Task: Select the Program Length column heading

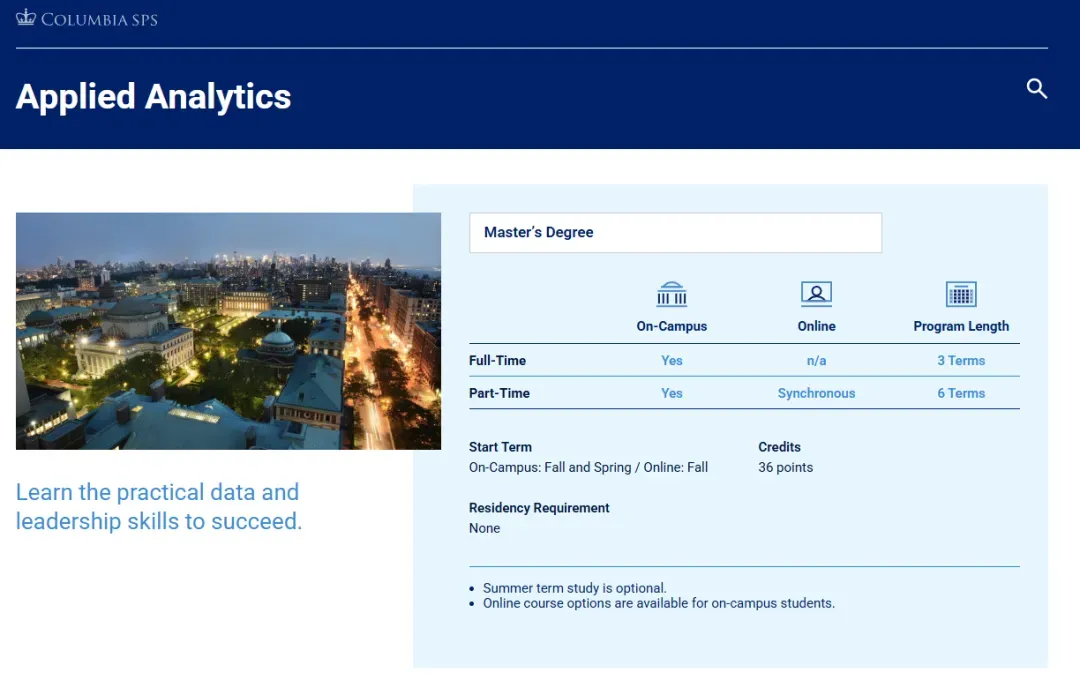Action: tap(961, 326)
